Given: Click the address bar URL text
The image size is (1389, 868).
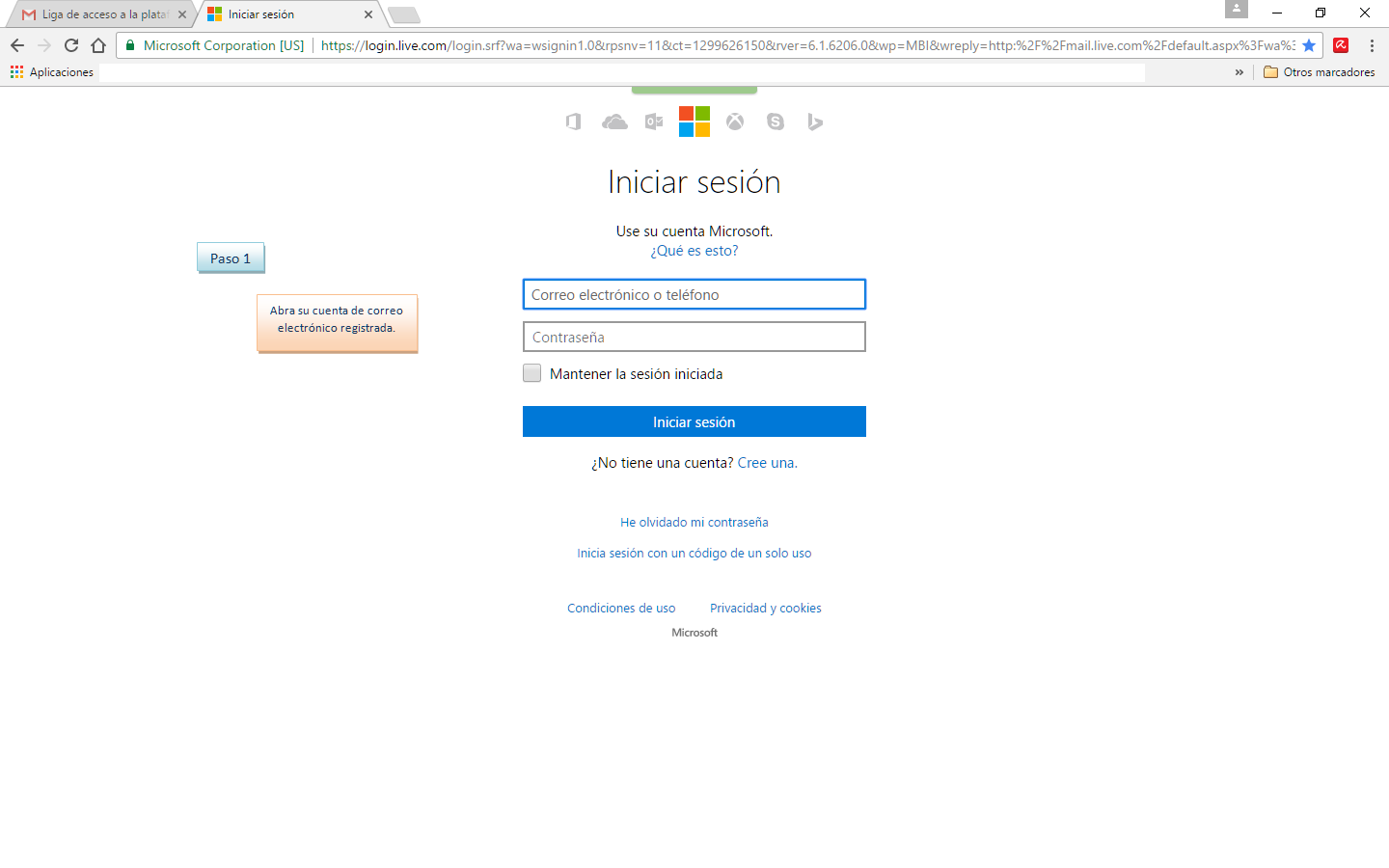Looking at the screenshot, I should click(x=807, y=45).
